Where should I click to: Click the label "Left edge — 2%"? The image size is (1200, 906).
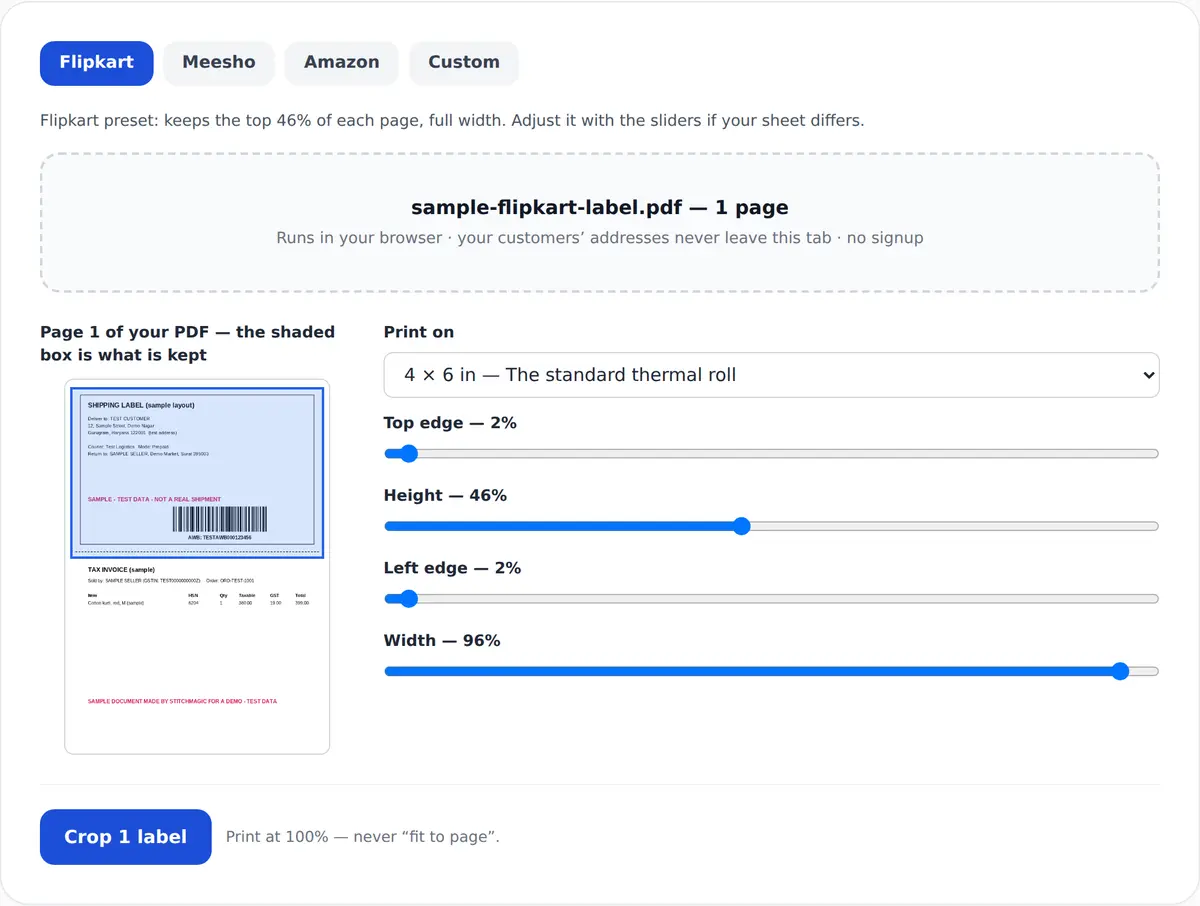click(452, 568)
